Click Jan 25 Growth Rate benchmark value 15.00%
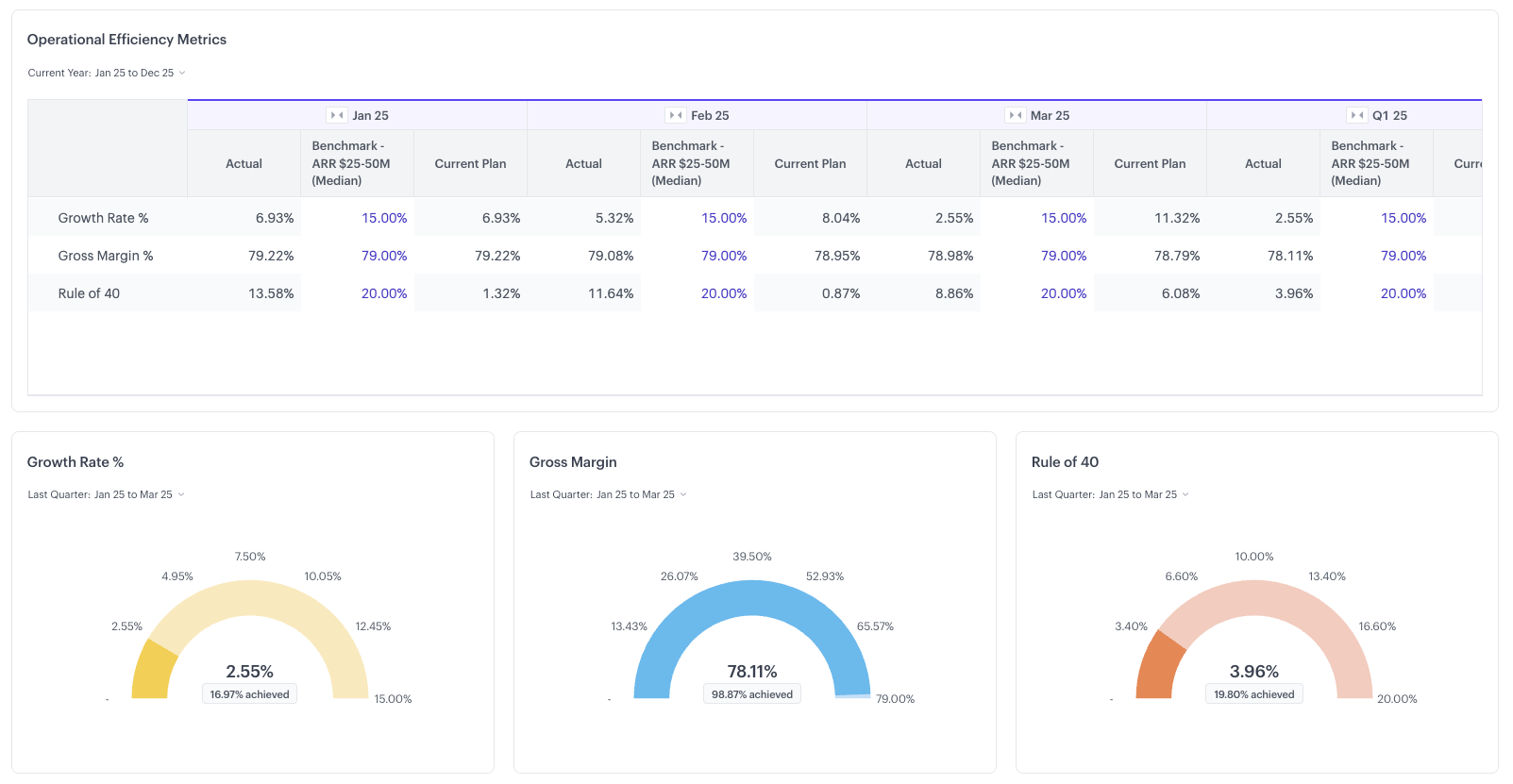Image resolution: width=1513 pixels, height=784 pixels. tap(384, 218)
